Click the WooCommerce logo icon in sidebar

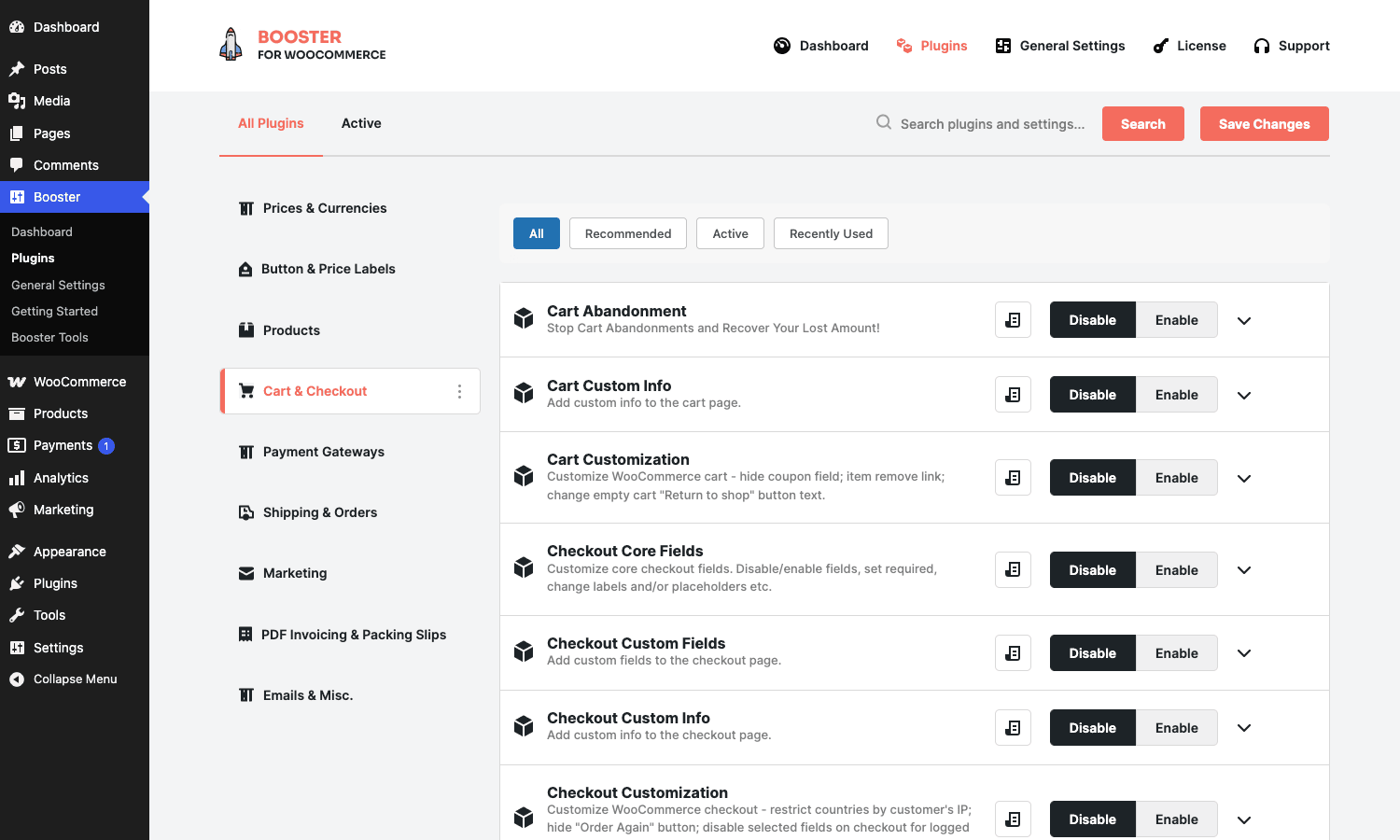pyautogui.click(x=17, y=382)
